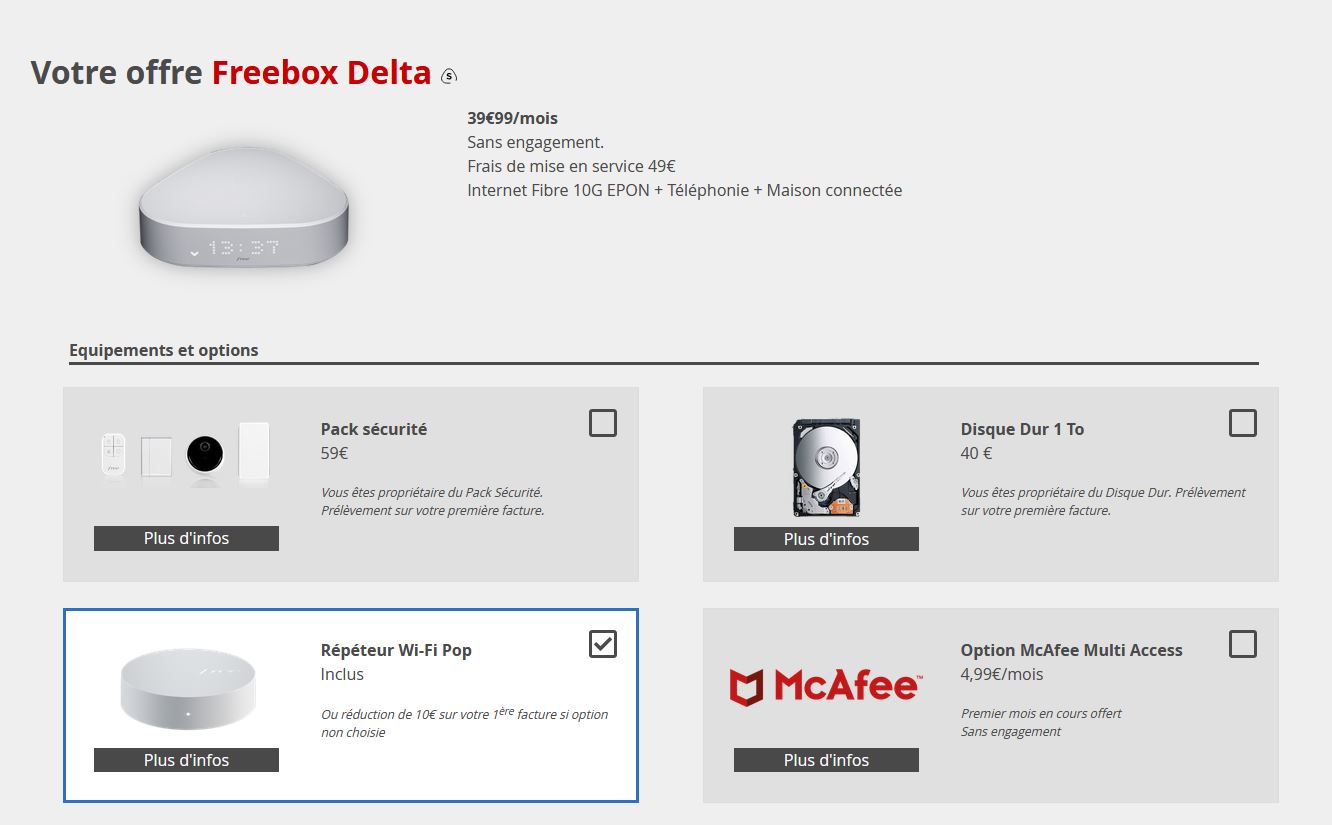Image resolution: width=1332 pixels, height=825 pixels.
Task: Click the hard drive product image
Action: 826,467
